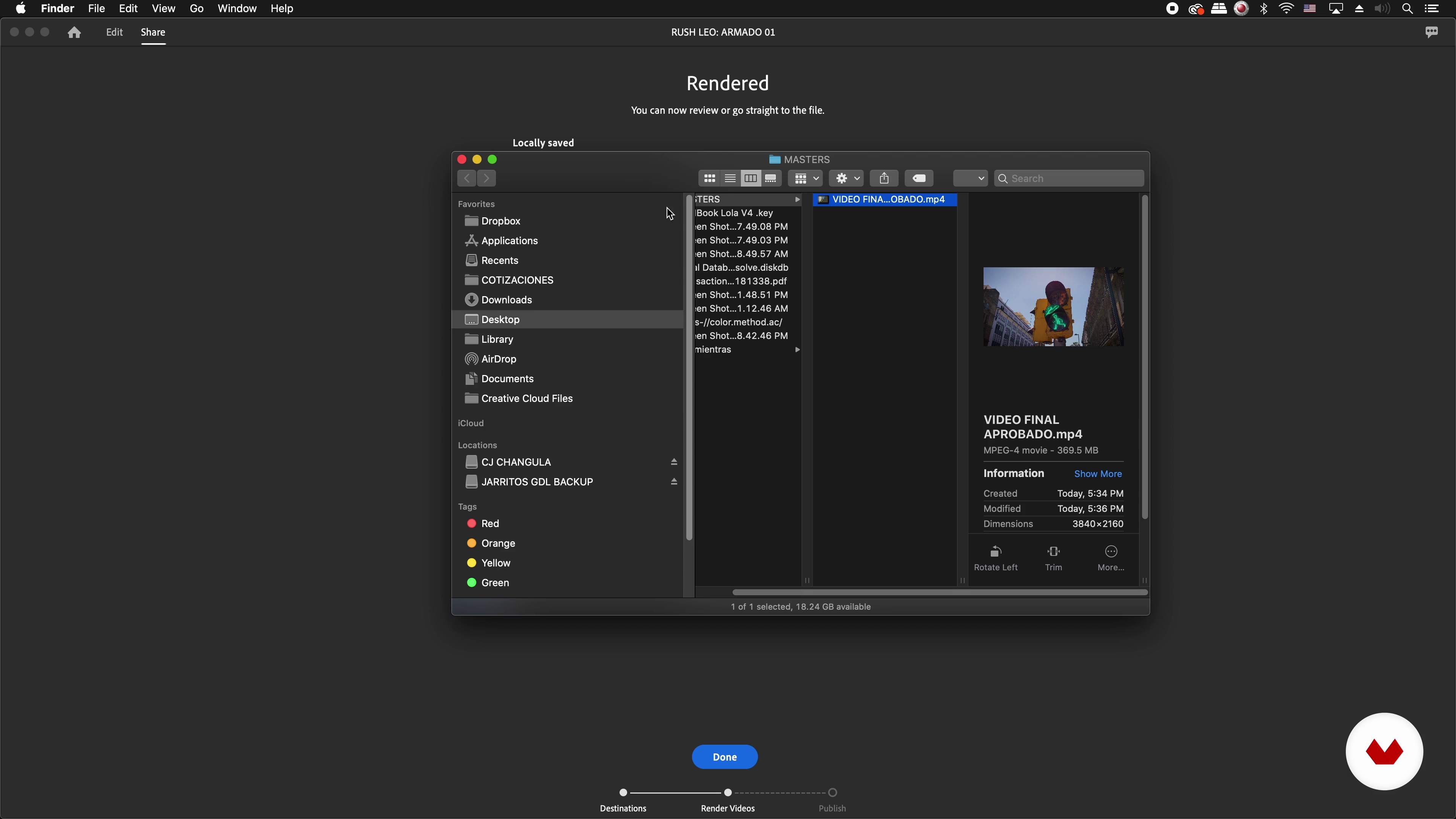Click the video preview thumbnail
1456x819 pixels.
coord(1053,306)
